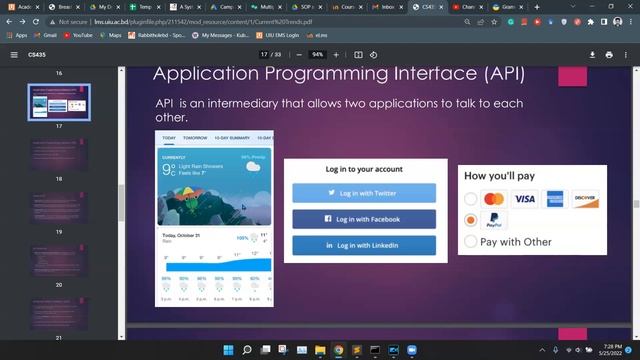The width and height of the screenshot is (640, 360).
Task: Open PDF viewer more actions menu
Action: pos(626,55)
